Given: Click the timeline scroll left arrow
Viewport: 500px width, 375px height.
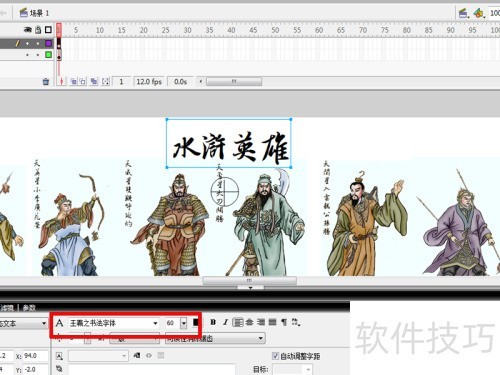Looking at the screenshot, I should pos(201,81).
